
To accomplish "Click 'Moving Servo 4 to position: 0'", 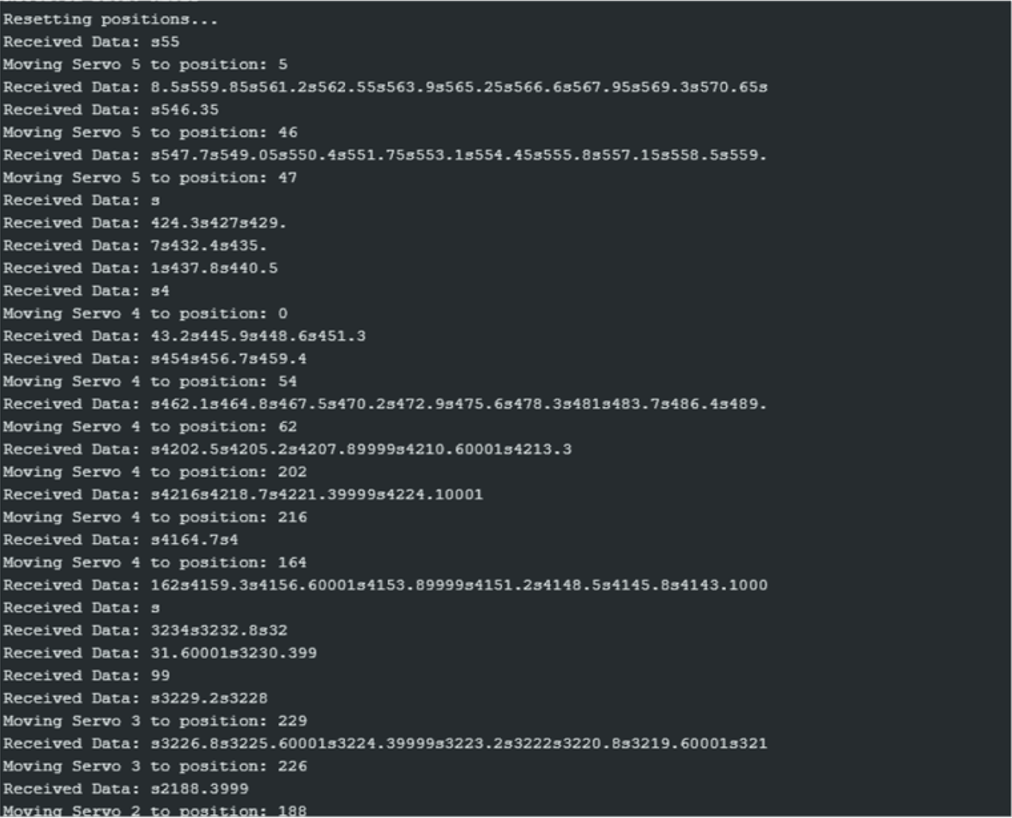I will 145,313.
